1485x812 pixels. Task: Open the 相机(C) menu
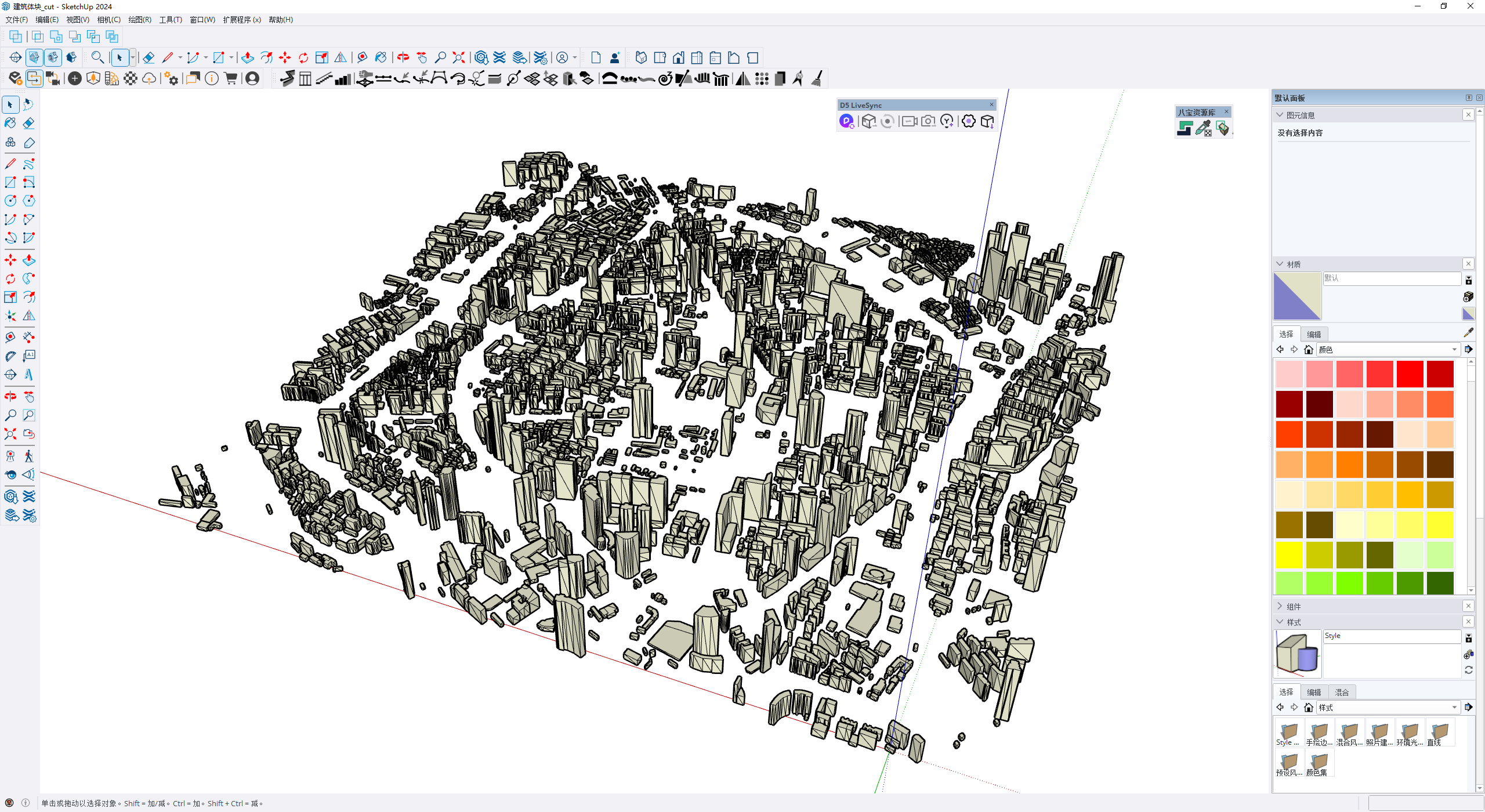click(x=108, y=20)
